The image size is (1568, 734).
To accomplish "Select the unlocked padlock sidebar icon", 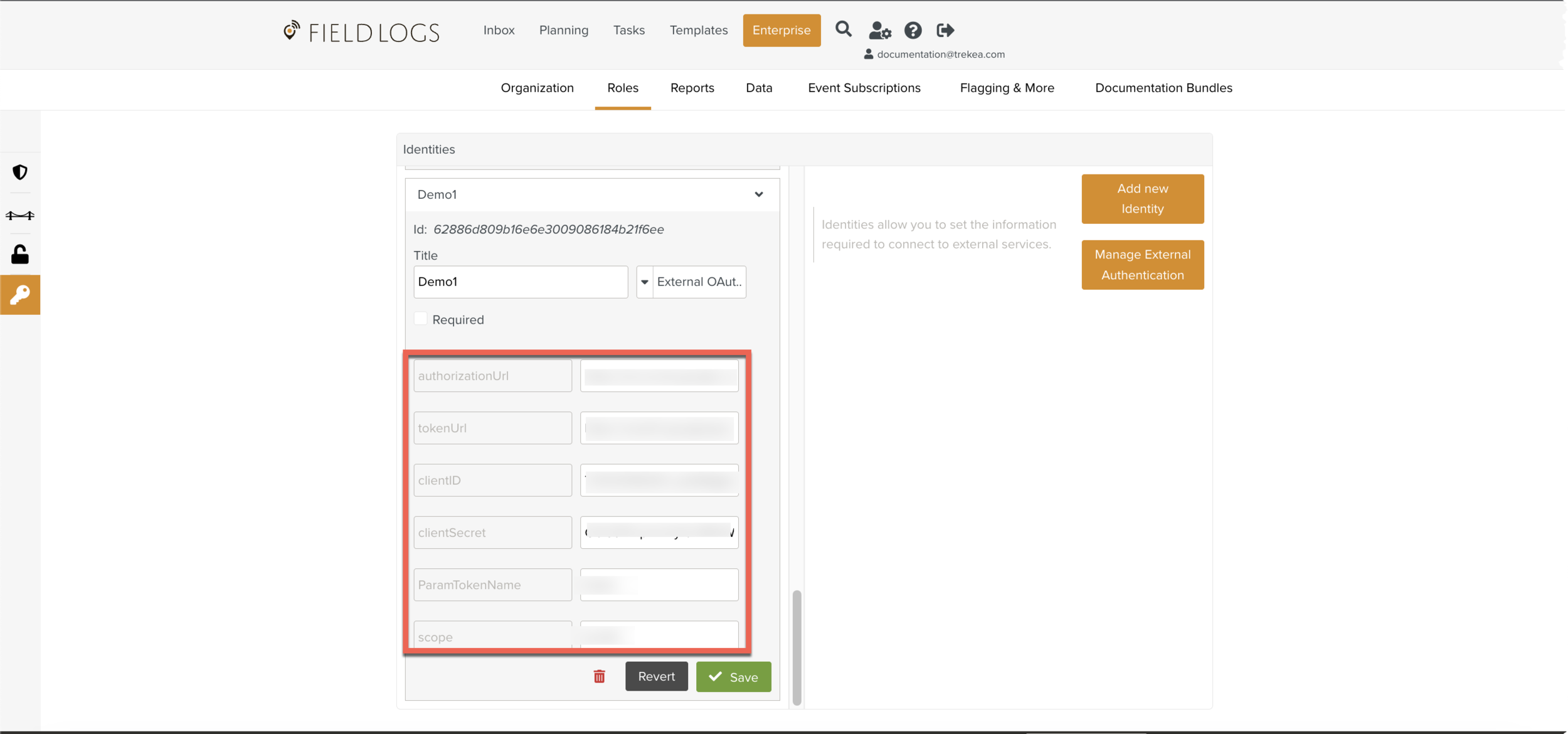I will (20, 254).
